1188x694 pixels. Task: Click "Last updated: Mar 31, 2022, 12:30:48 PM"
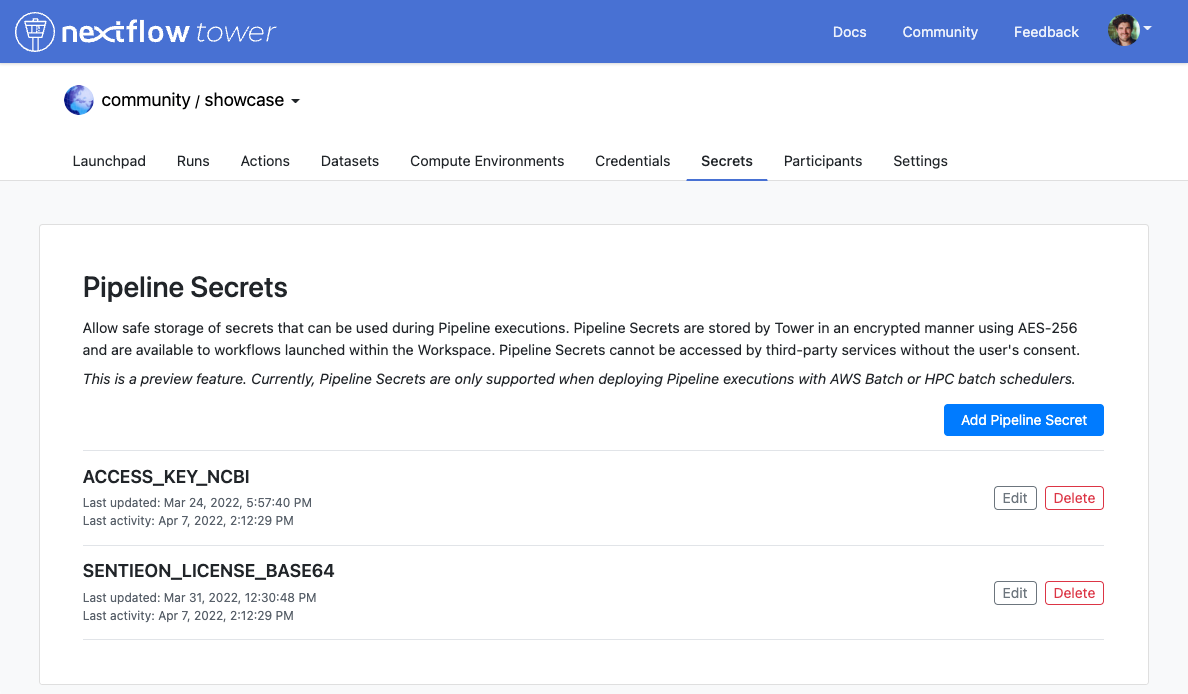tap(199, 597)
